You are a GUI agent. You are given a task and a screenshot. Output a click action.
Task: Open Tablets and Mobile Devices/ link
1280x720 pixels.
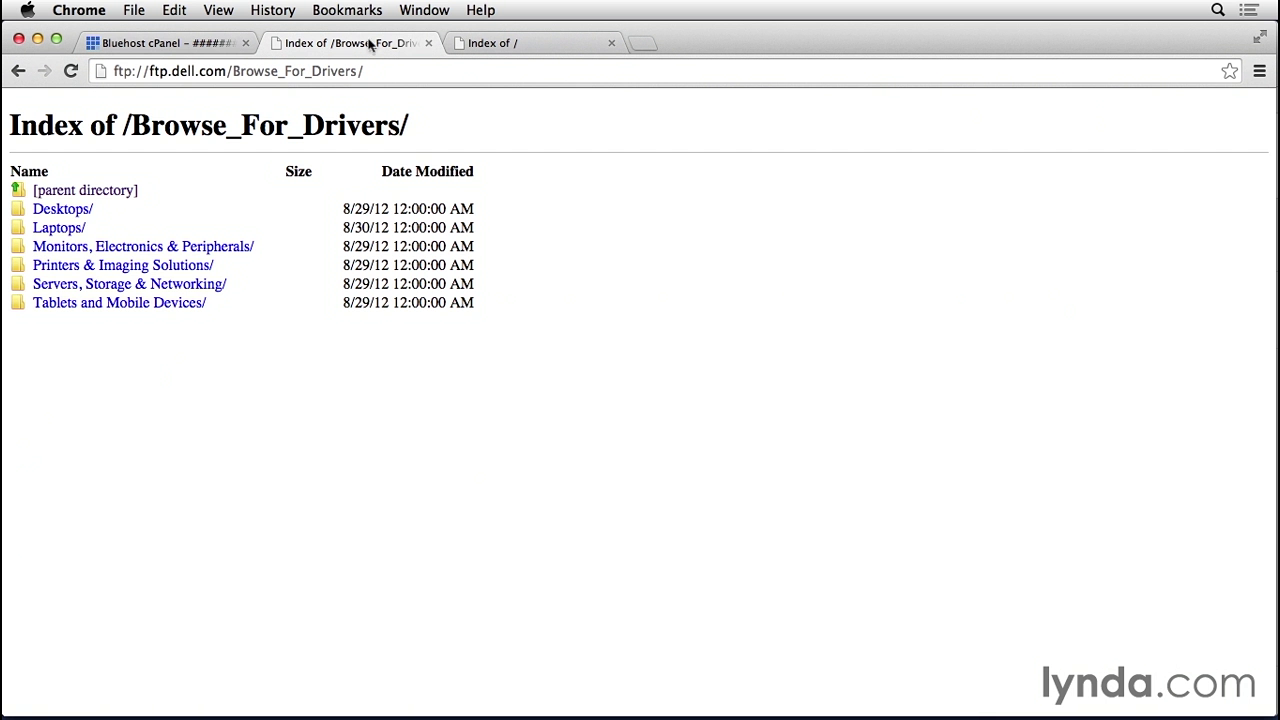coord(119,303)
